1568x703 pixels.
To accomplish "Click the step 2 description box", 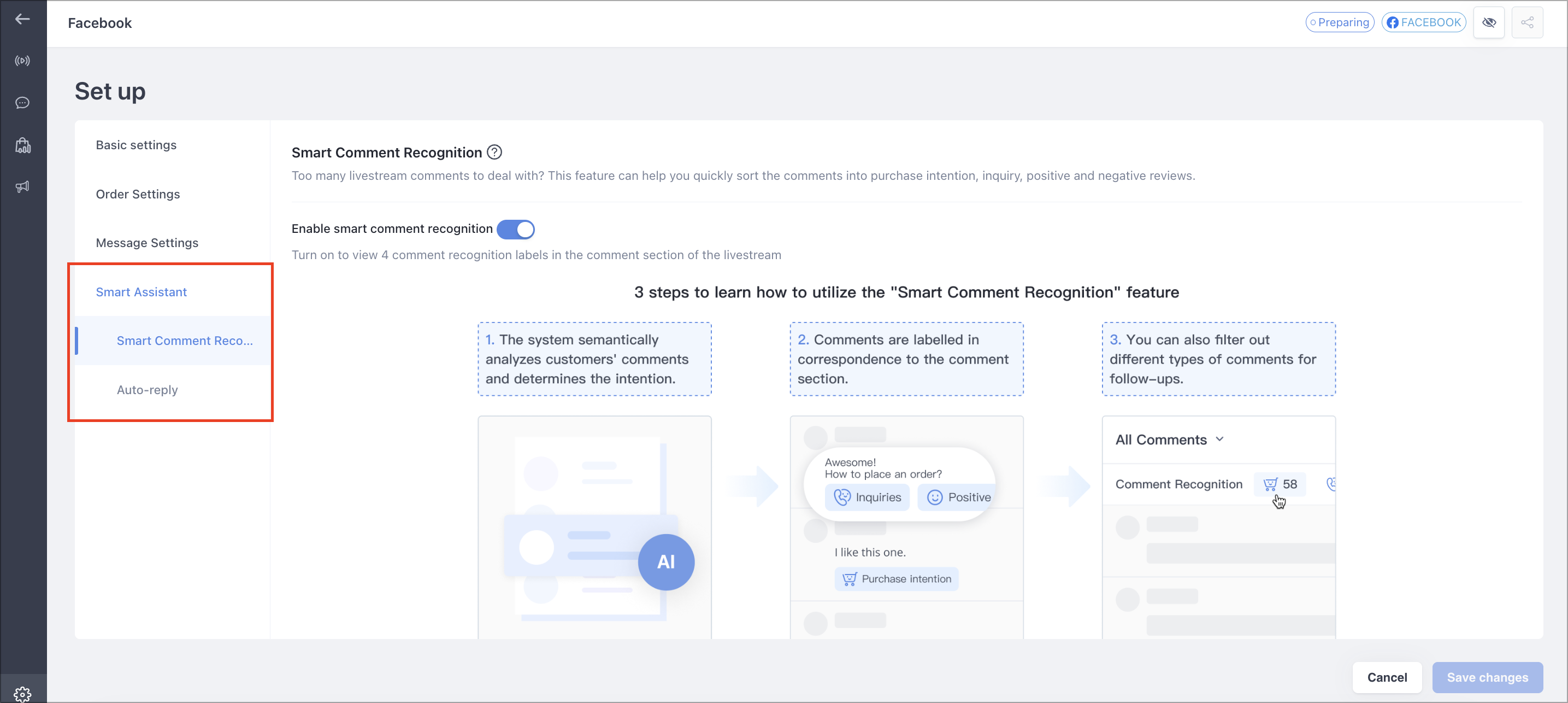I will 906,359.
